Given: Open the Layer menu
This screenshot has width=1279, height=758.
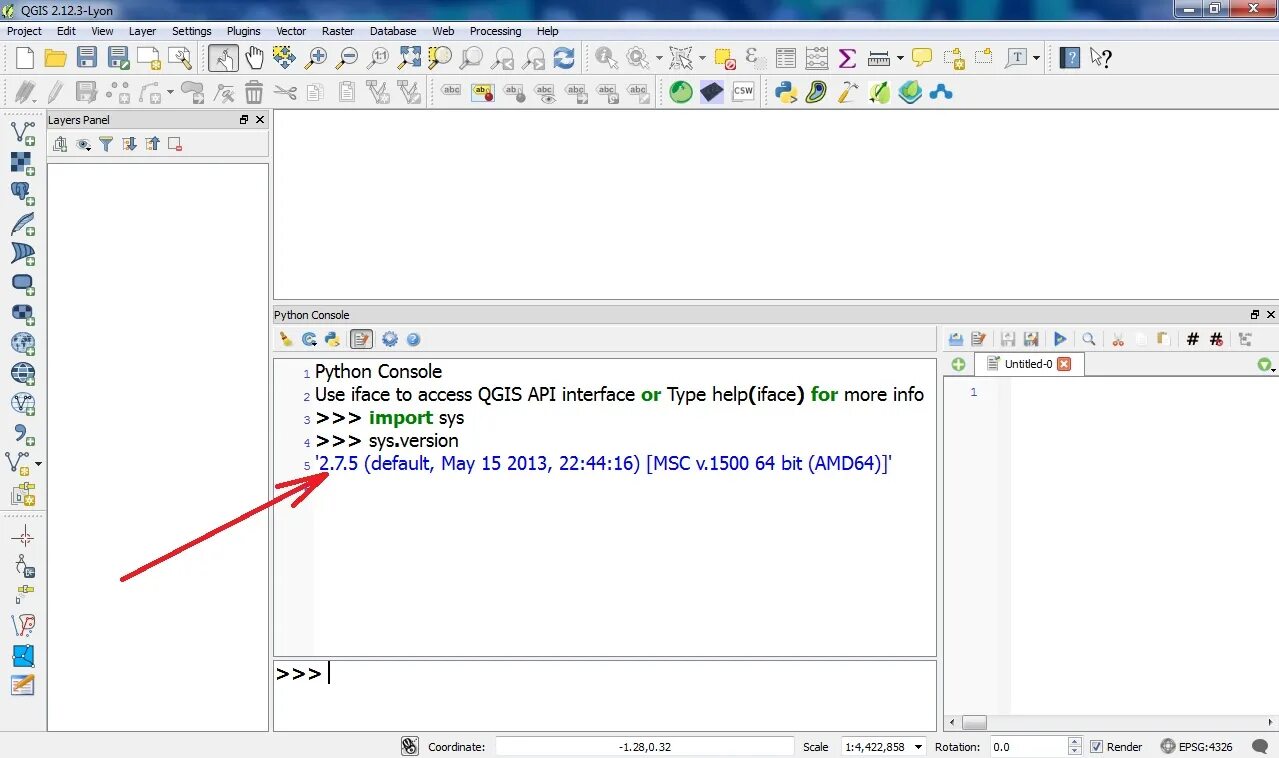Looking at the screenshot, I should tap(142, 31).
